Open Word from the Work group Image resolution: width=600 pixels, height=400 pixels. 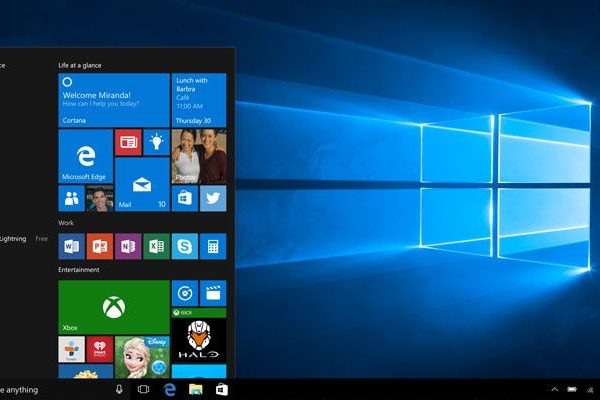(71, 245)
